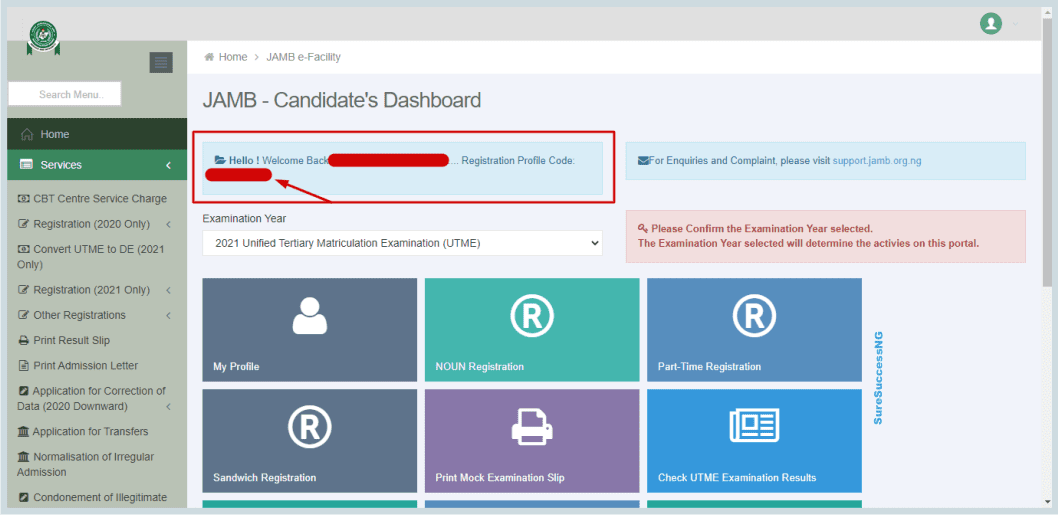Click the home icon in the breadcrumb

[209, 57]
